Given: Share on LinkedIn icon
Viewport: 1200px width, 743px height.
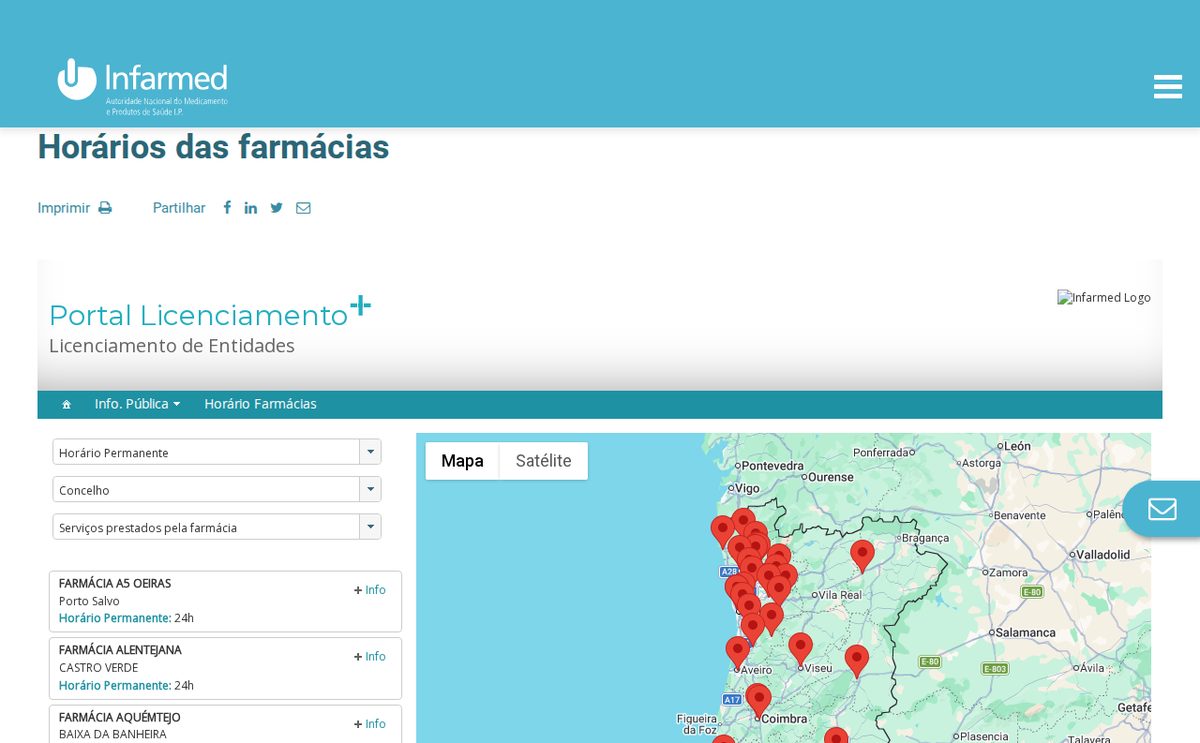Looking at the screenshot, I should [251, 208].
